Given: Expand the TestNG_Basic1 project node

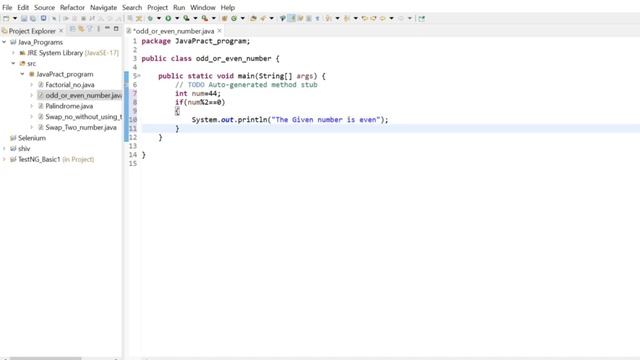Looking at the screenshot, I should point(4,159).
